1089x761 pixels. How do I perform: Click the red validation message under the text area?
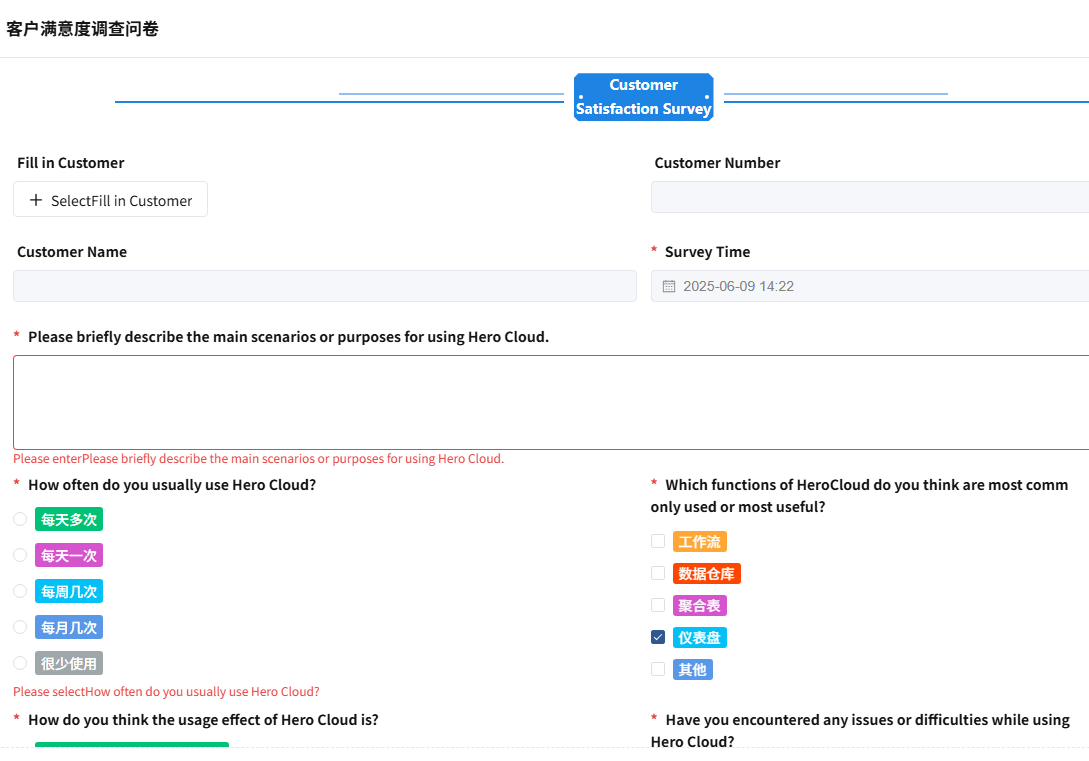point(258,459)
